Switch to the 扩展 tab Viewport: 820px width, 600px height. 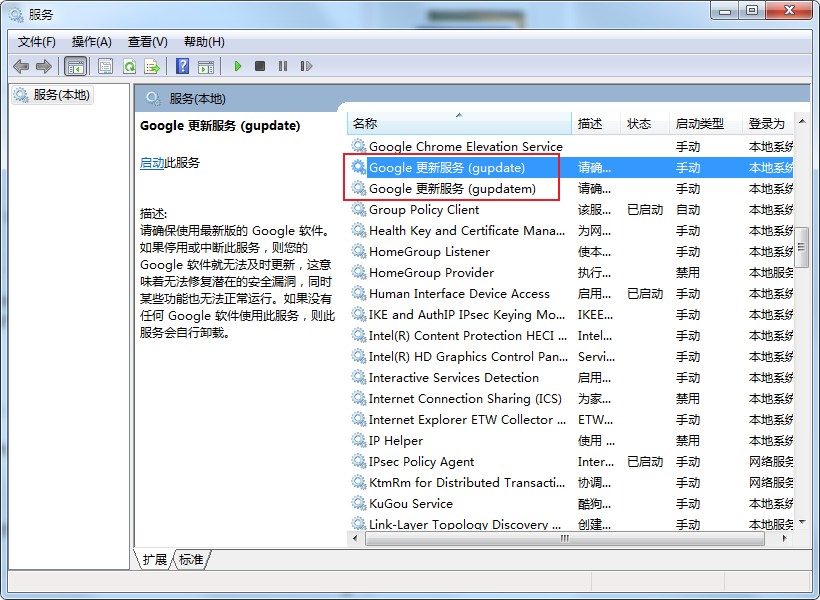154,559
